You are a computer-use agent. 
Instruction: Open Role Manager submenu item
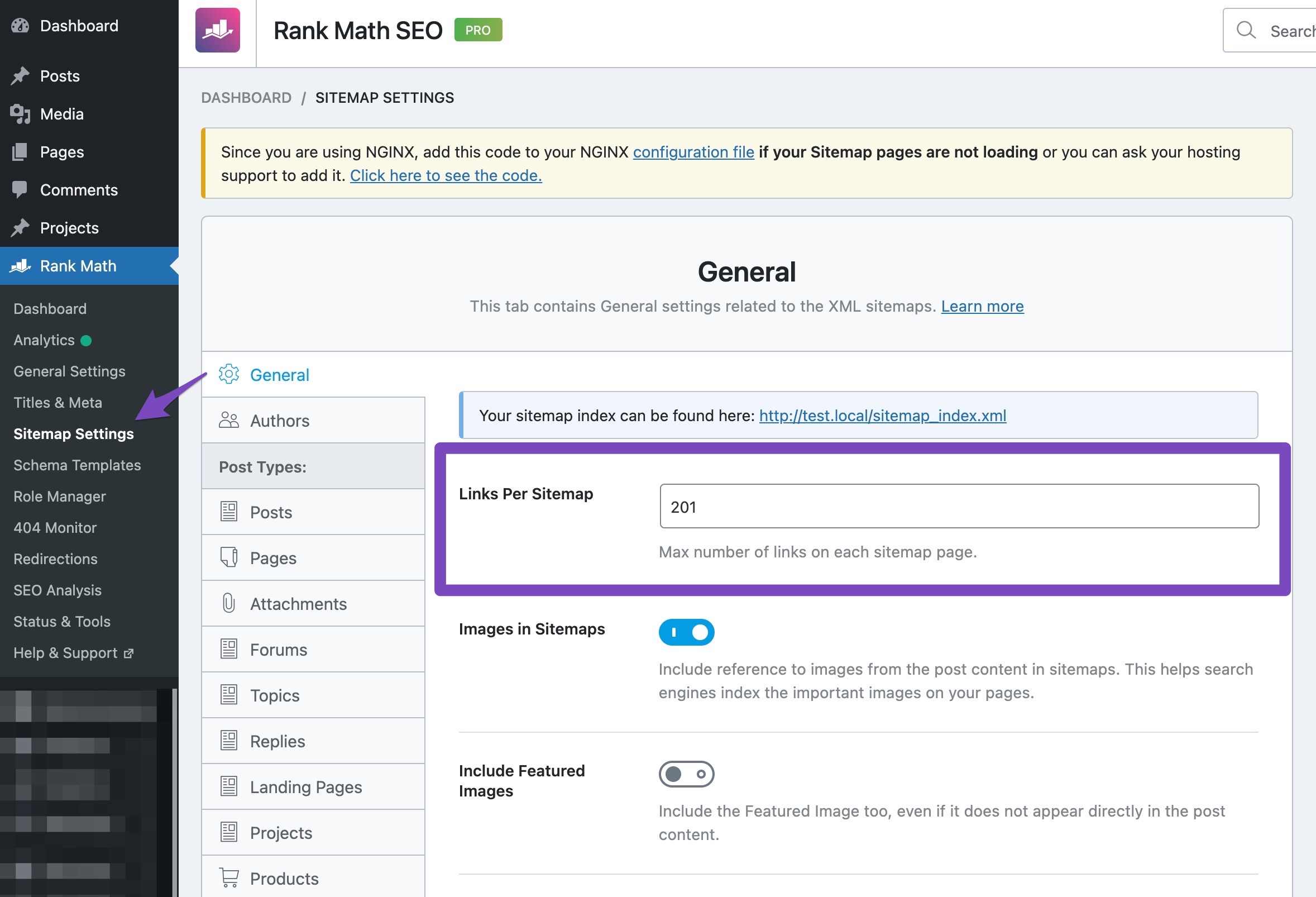click(59, 496)
